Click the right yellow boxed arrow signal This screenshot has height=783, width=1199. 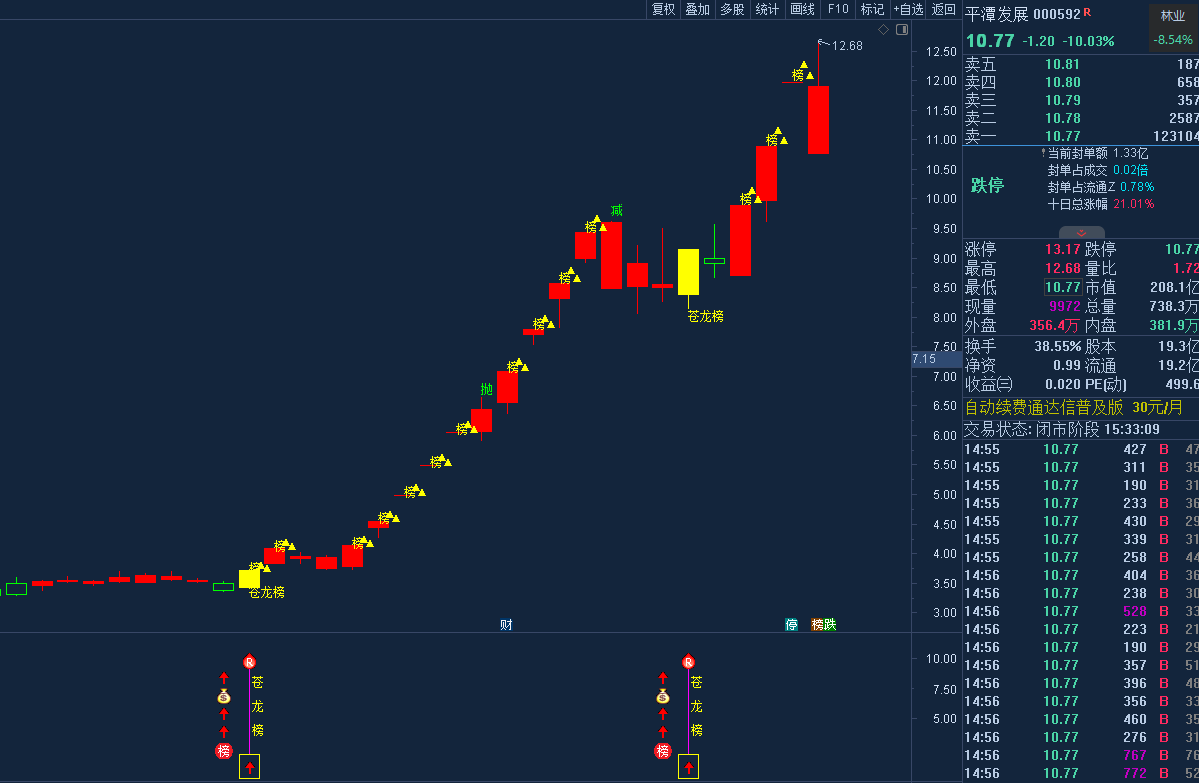click(x=688, y=767)
